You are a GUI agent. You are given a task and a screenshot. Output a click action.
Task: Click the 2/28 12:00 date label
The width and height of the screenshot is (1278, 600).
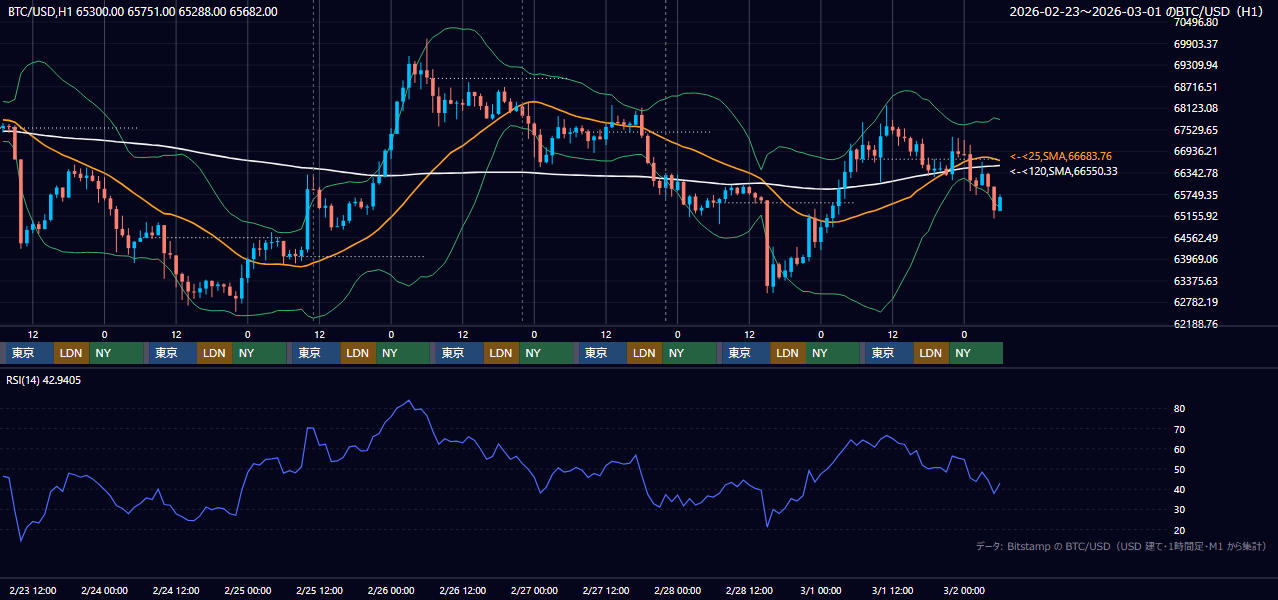coord(749,590)
